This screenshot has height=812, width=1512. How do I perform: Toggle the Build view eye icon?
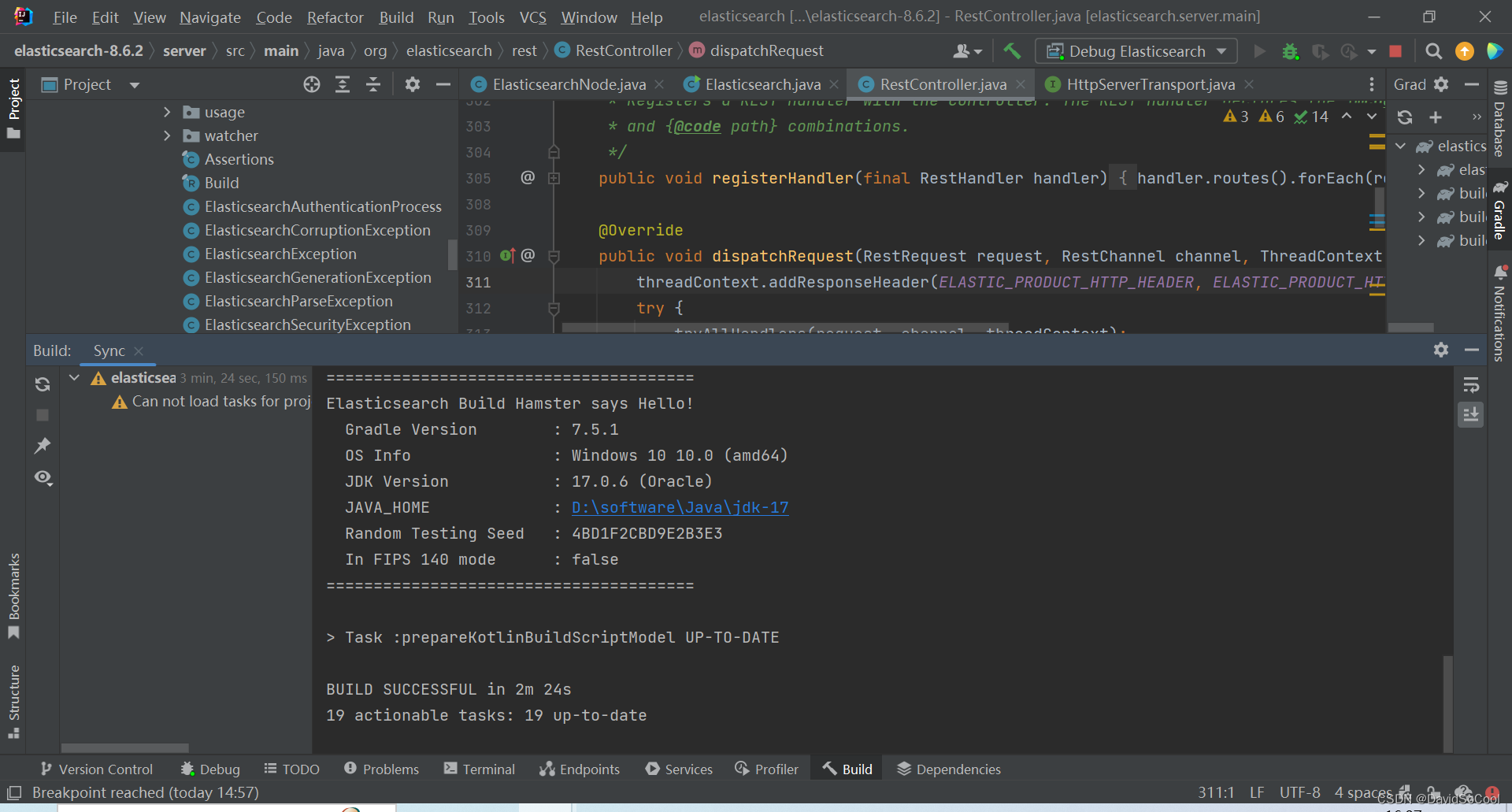(x=43, y=477)
